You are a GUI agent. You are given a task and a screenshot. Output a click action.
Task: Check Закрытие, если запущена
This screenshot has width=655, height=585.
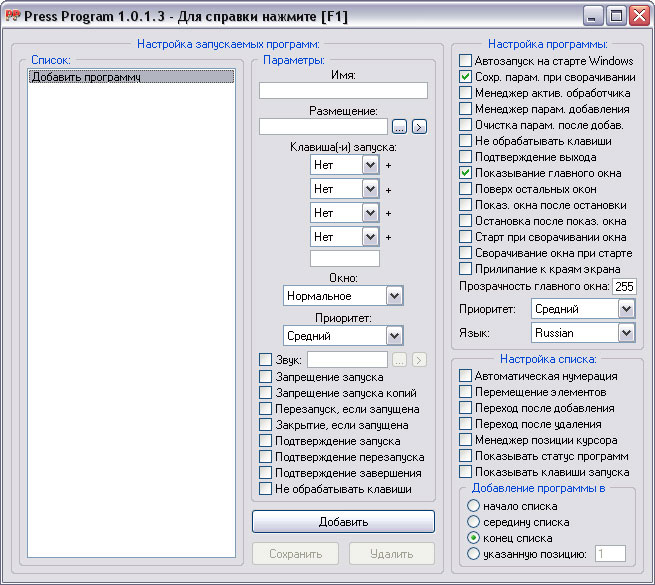coord(265,425)
